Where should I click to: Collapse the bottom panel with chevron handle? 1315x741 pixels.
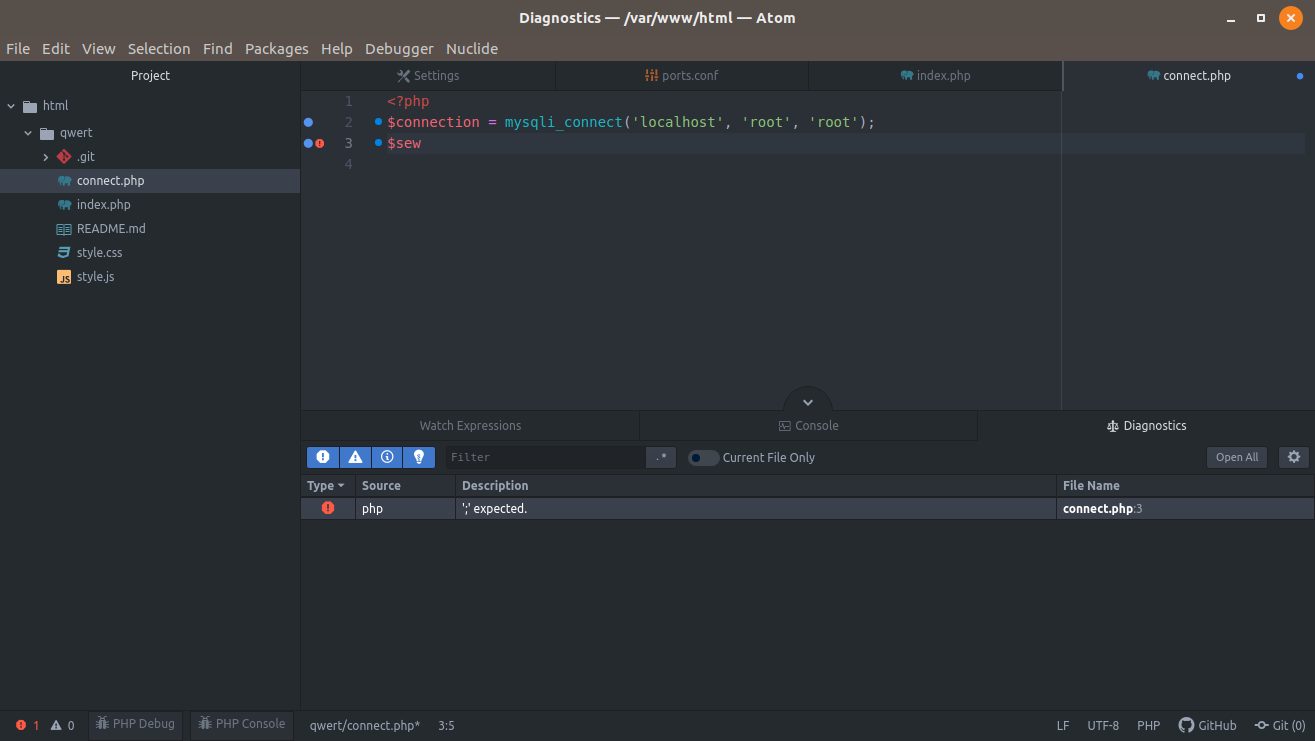click(x=808, y=401)
